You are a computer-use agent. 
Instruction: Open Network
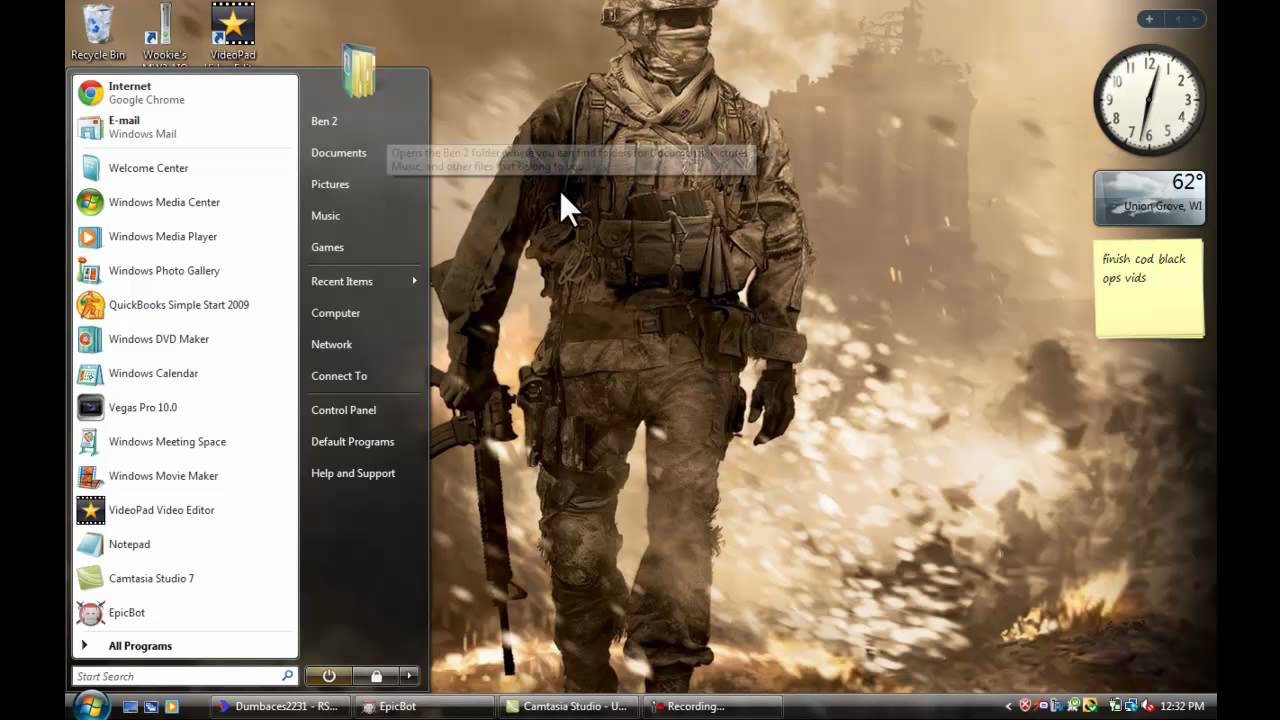pyautogui.click(x=364, y=344)
